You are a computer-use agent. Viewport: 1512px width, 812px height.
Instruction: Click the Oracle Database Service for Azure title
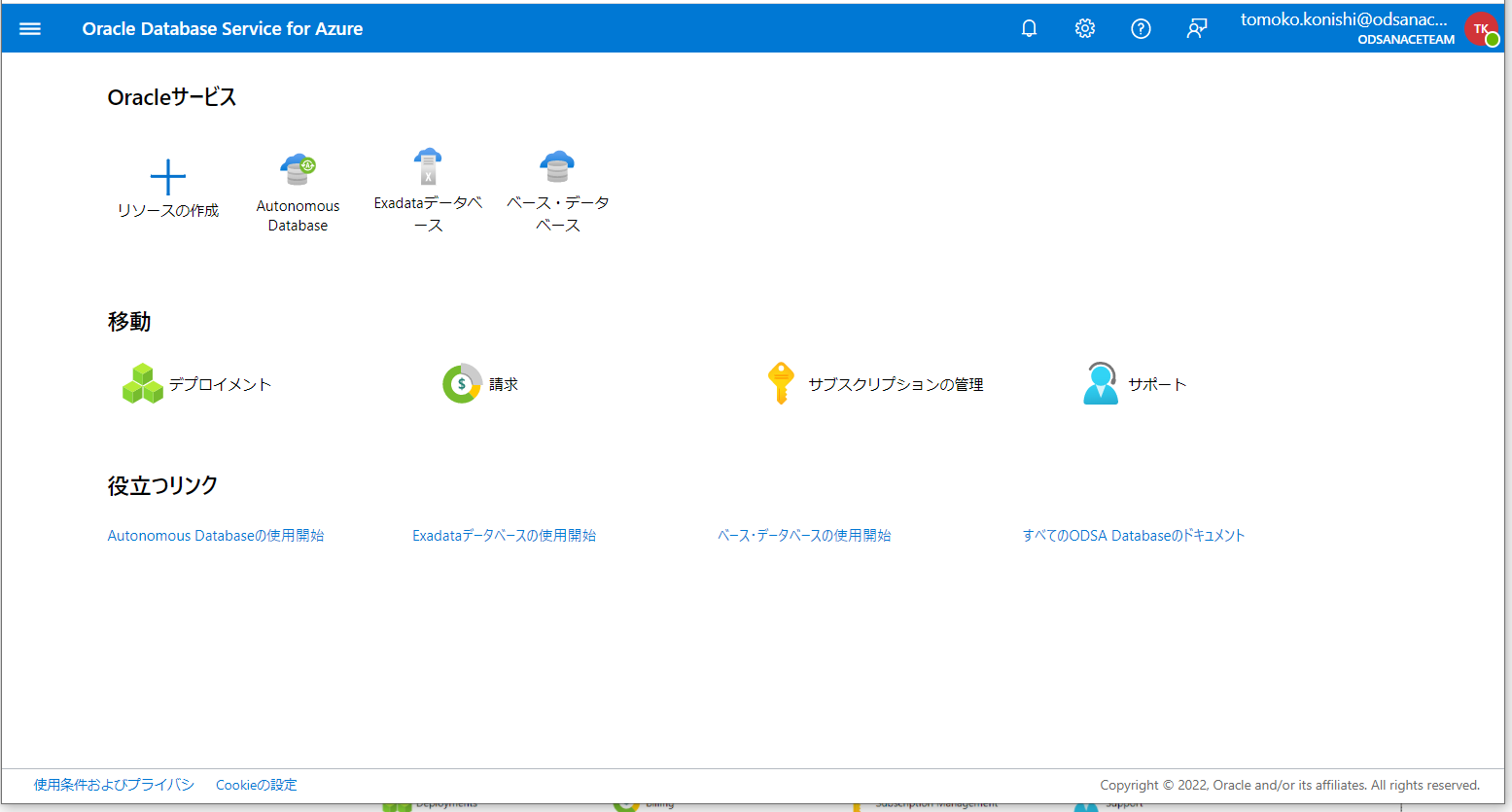point(223,29)
